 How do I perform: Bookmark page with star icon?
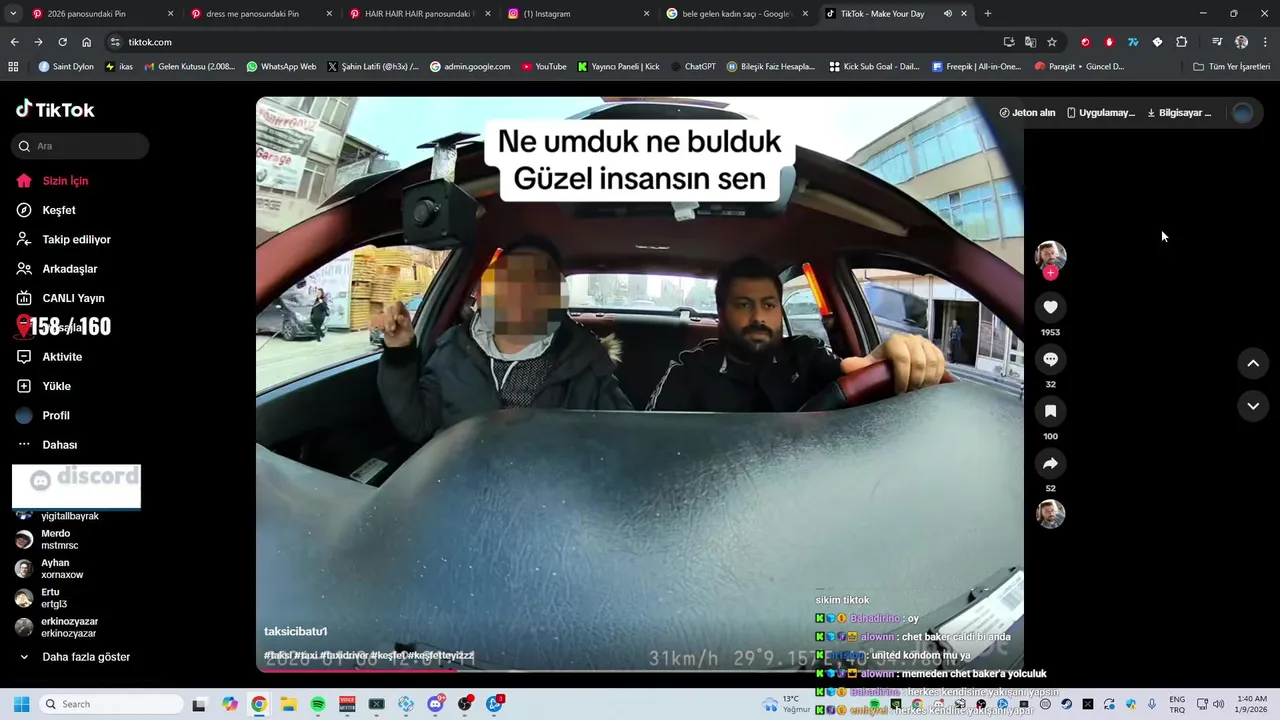tap(1052, 42)
